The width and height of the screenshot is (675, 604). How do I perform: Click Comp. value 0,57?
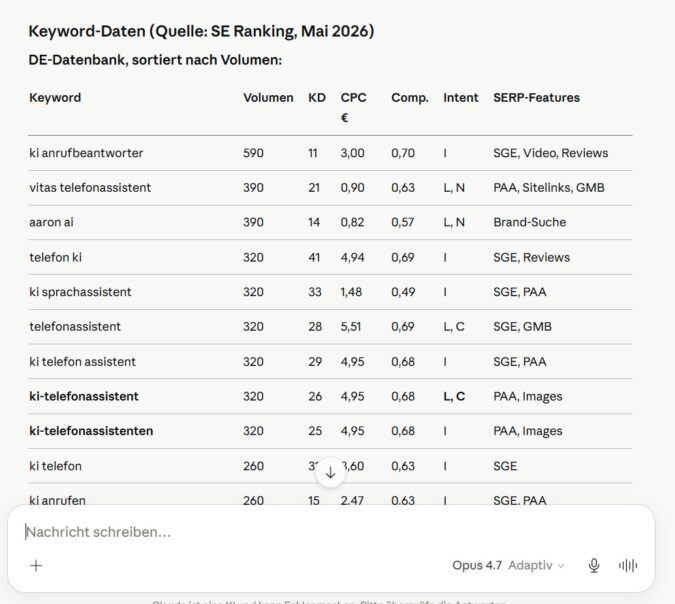pyautogui.click(x=403, y=222)
